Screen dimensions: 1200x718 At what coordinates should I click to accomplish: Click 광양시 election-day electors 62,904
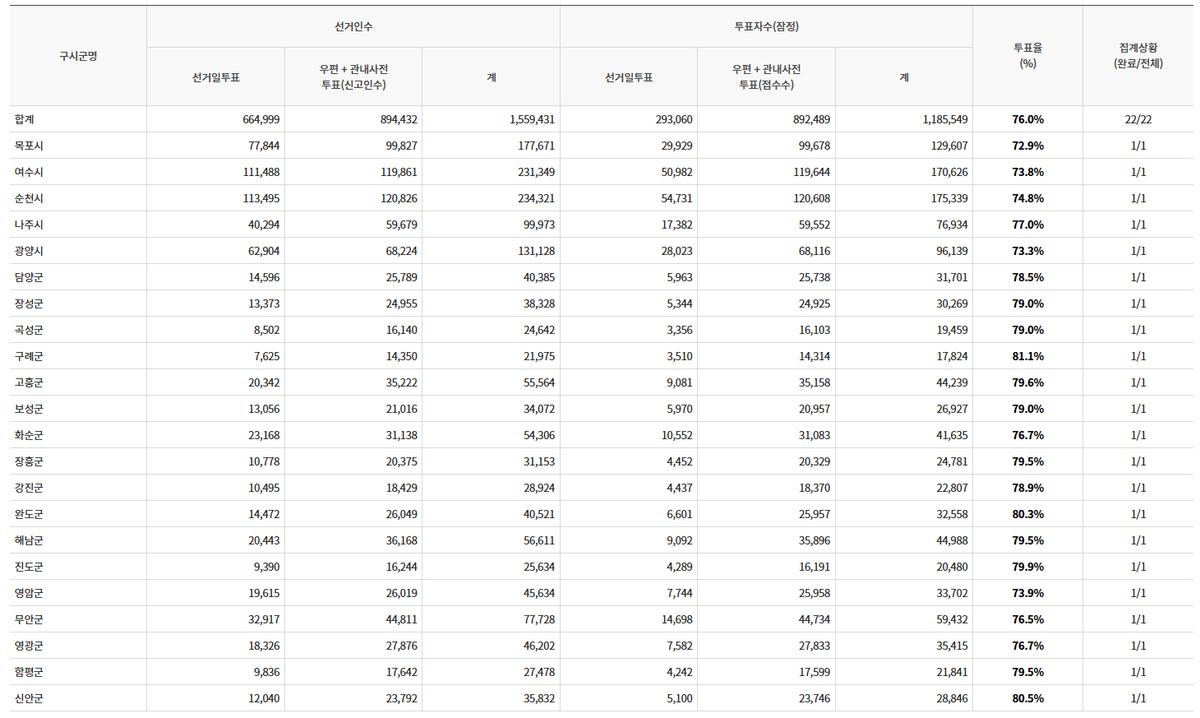264,251
